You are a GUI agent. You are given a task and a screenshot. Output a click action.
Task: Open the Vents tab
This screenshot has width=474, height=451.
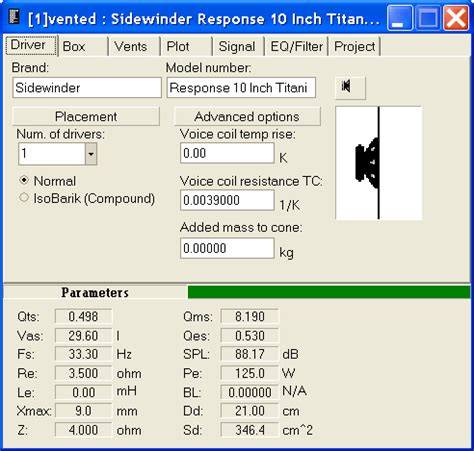135,47
